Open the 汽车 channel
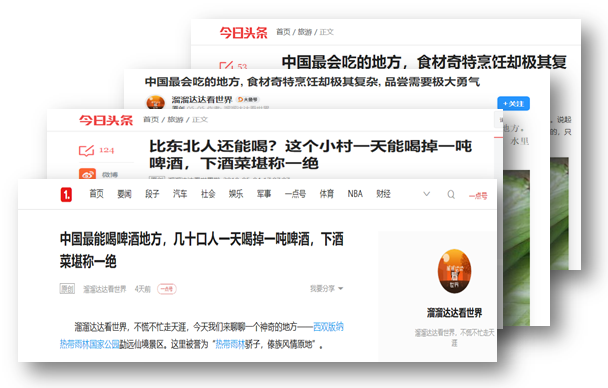 point(180,194)
